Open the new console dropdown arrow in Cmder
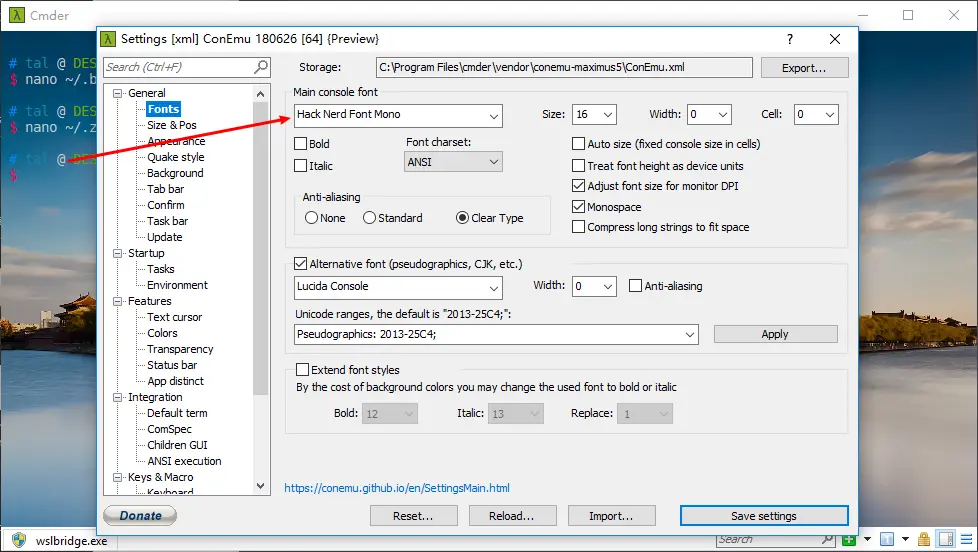 [x=867, y=540]
